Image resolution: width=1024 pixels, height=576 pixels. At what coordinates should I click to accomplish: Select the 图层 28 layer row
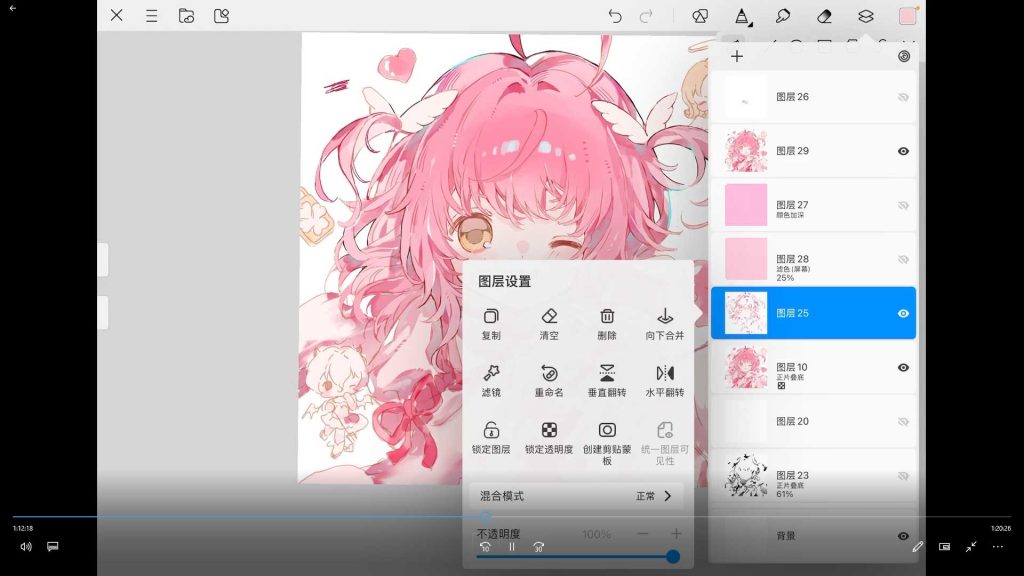point(813,259)
